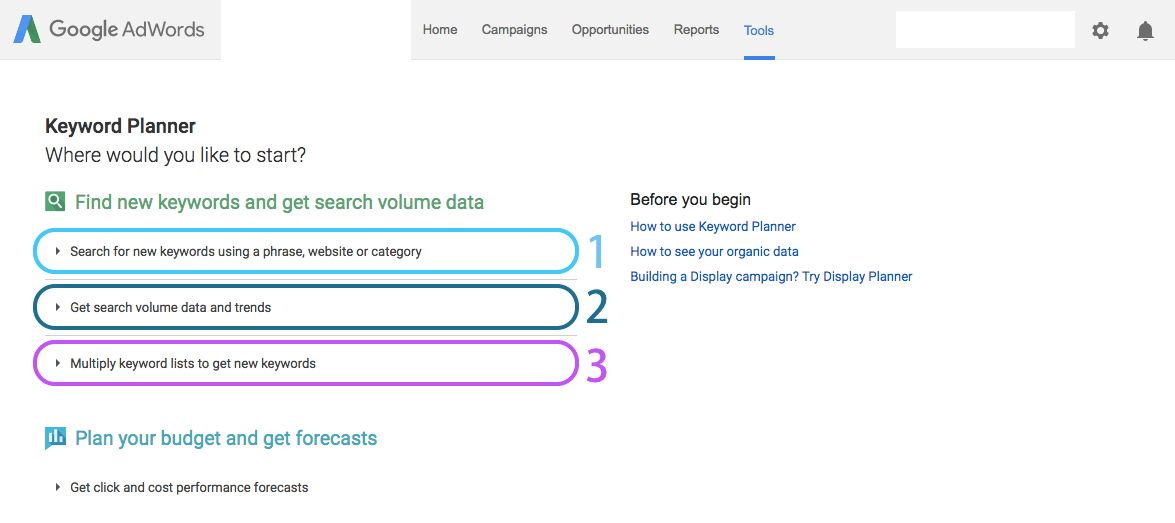Select the Reports tab
The height and width of the screenshot is (523, 1175).
point(696,30)
